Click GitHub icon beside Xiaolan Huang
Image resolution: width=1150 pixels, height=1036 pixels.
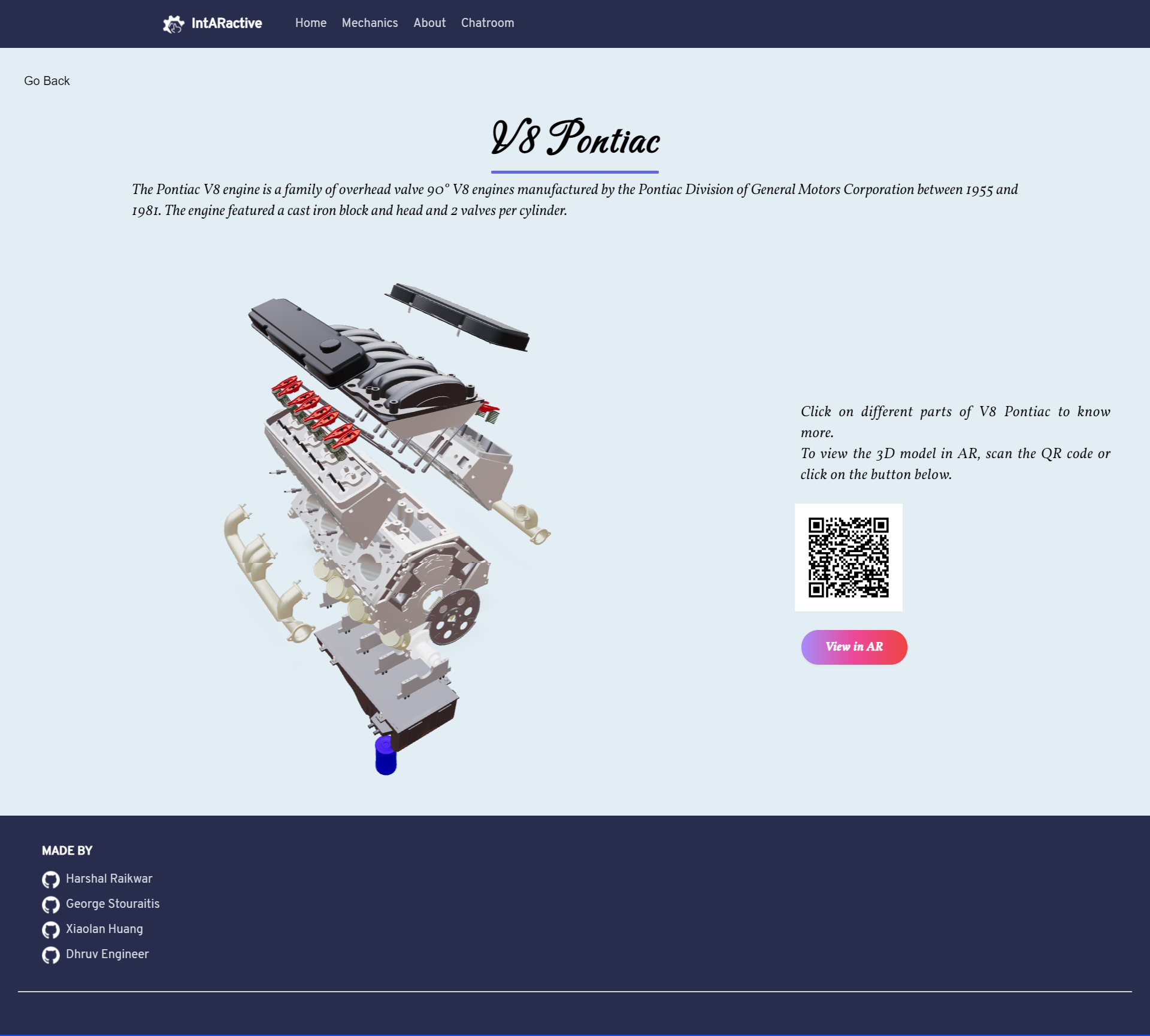coord(51,929)
